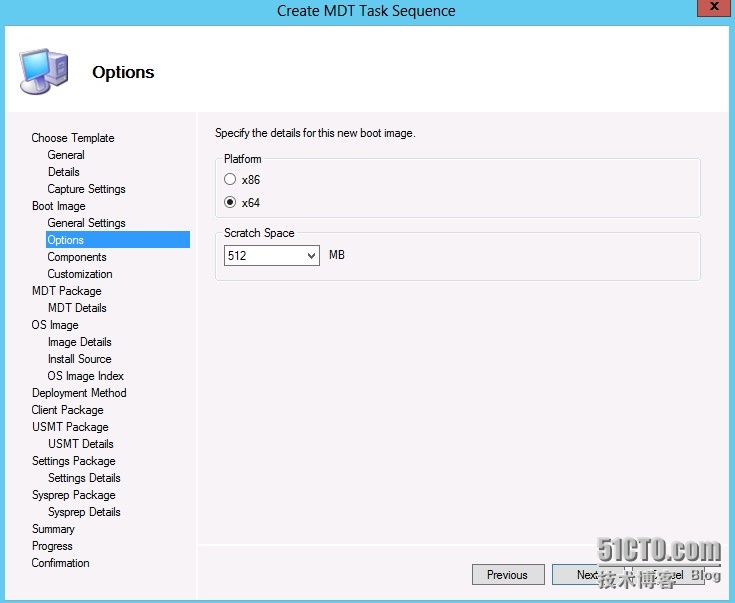Select OS Image step
The image size is (735, 603).
pos(55,325)
